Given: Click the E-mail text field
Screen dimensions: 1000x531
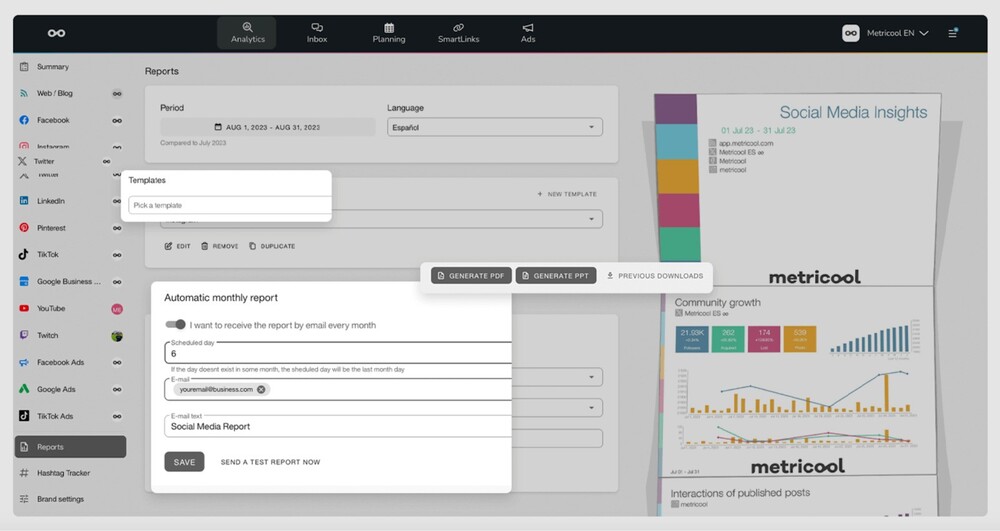Looking at the screenshot, I should [338, 426].
